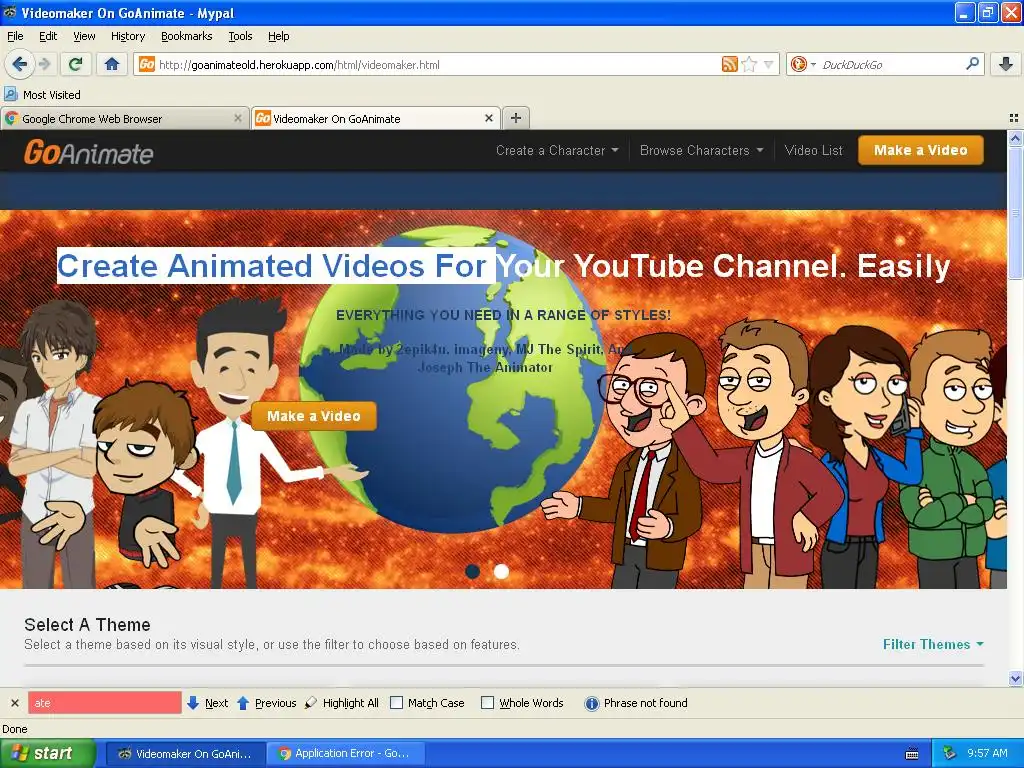This screenshot has width=1024, height=768.
Task: Open the Edit menu
Action: coord(48,36)
